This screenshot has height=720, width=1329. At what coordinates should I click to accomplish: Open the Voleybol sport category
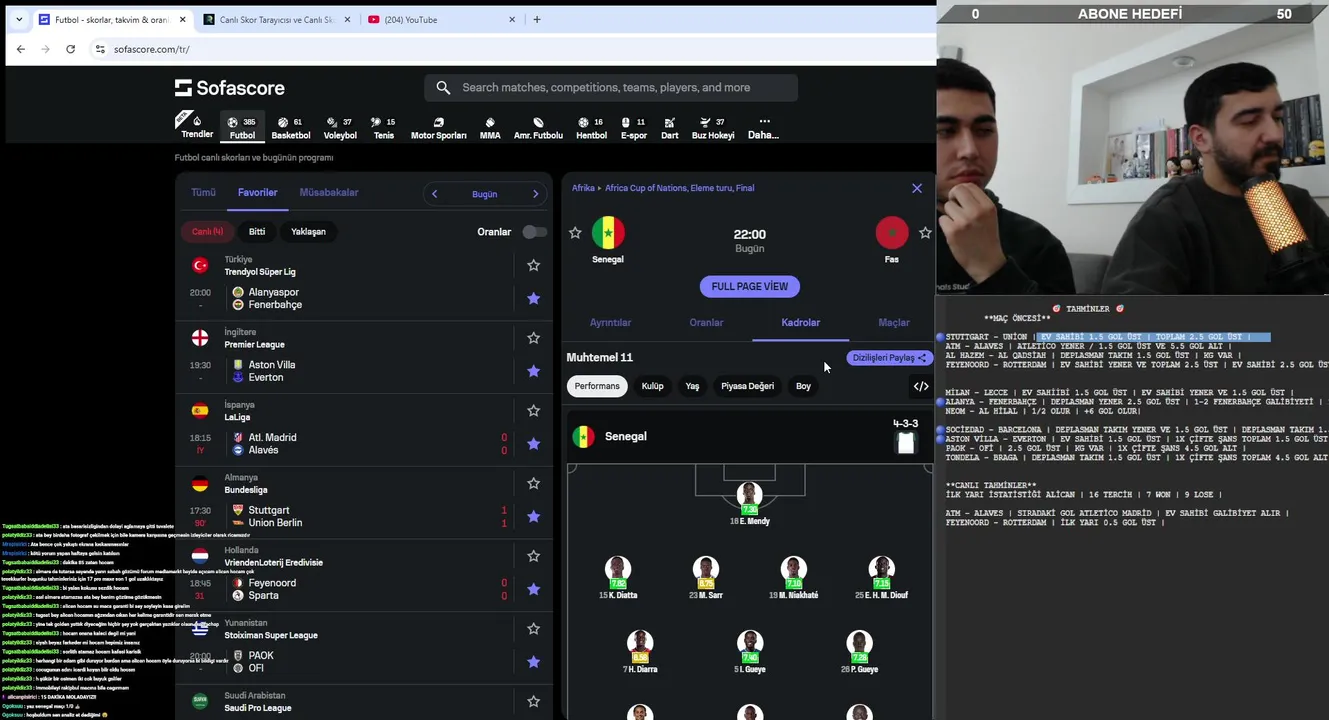point(340,128)
